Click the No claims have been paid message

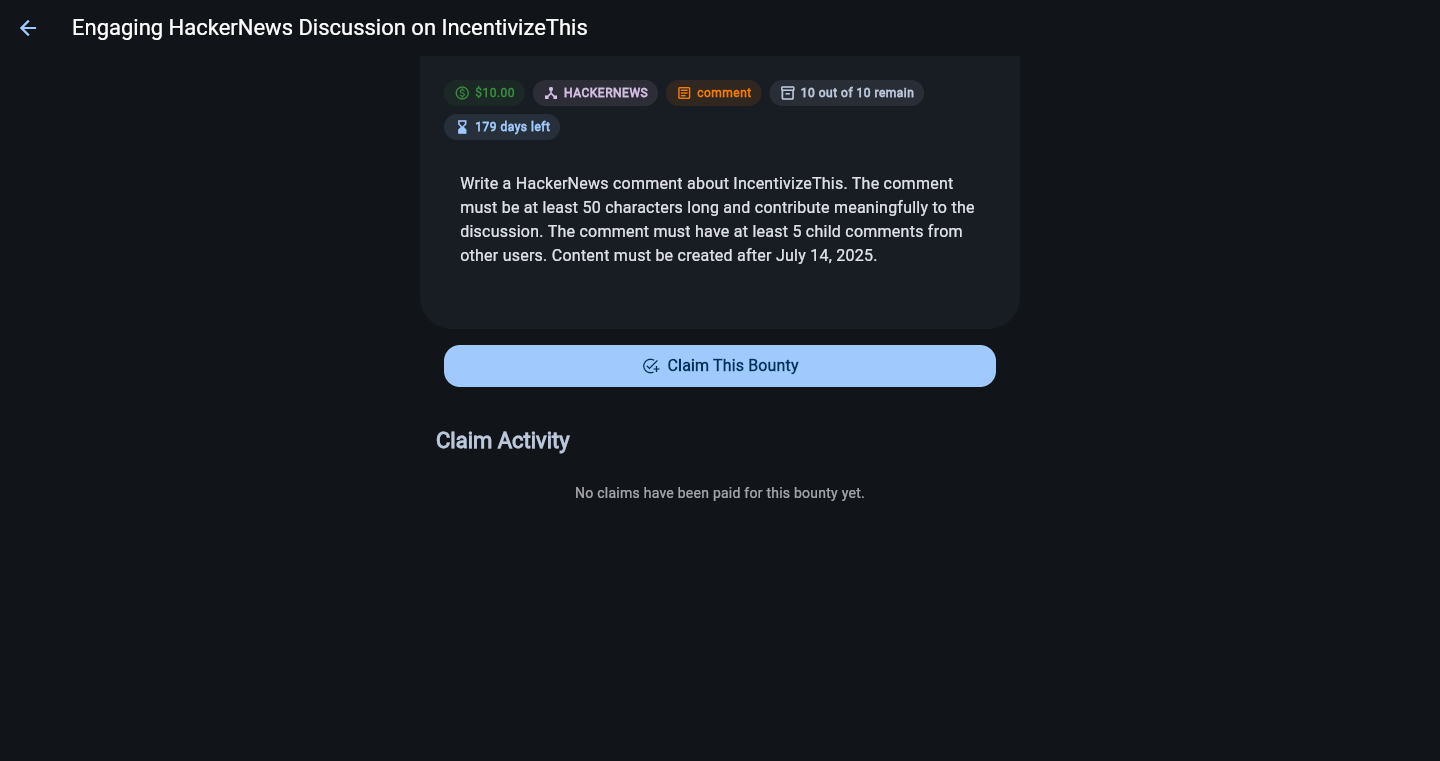tap(720, 493)
